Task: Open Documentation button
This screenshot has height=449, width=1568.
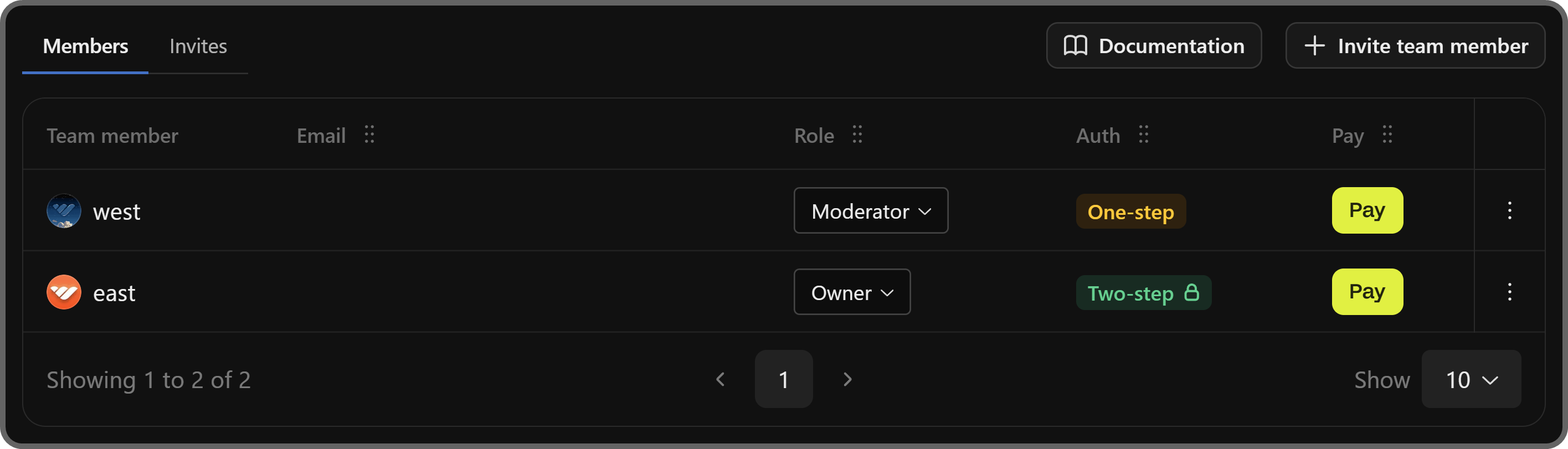Action: pos(1154,47)
